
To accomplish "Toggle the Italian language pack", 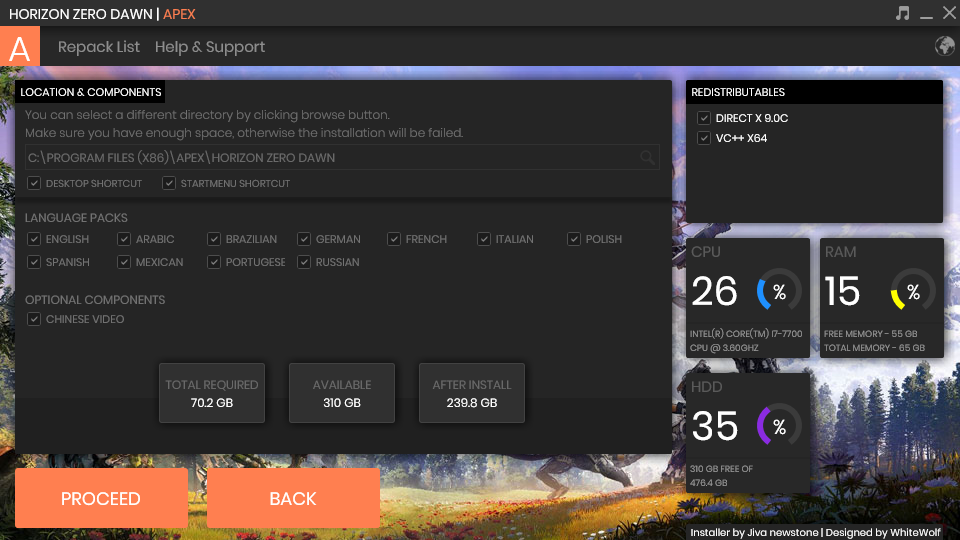I will click(x=484, y=239).
